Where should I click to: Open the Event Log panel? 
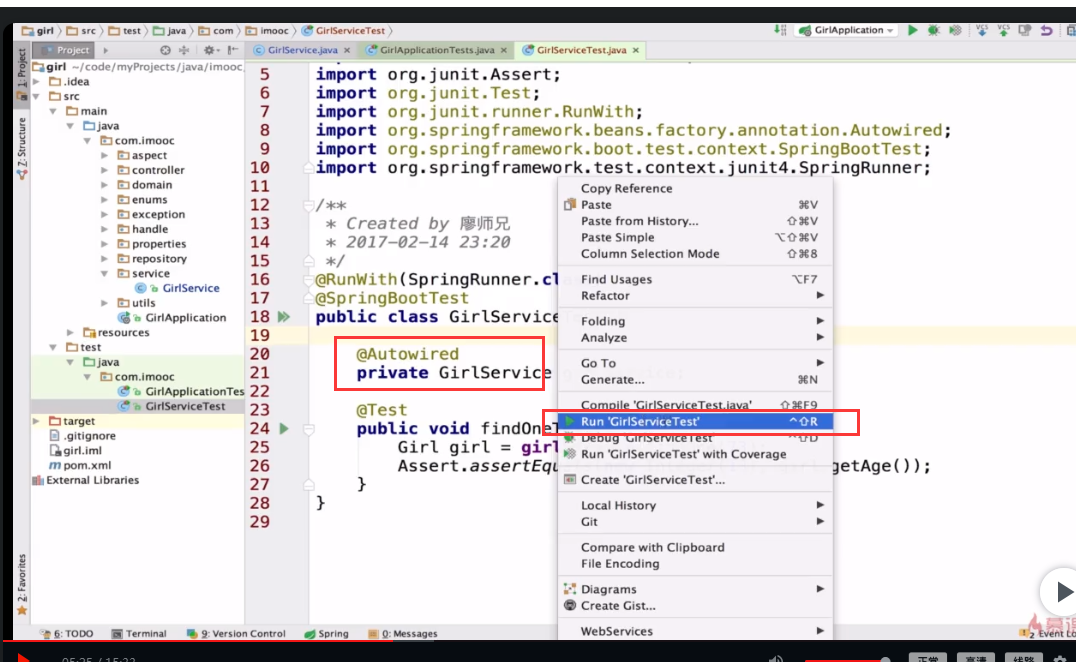[1049, 634]
